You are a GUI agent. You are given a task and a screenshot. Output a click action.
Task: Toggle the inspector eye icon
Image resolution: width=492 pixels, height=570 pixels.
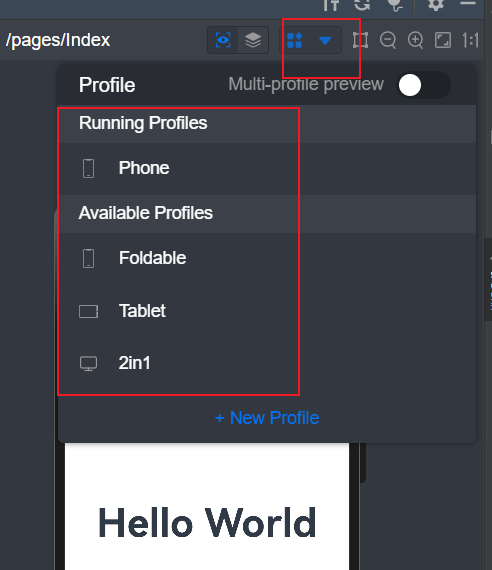coord(223,40)
